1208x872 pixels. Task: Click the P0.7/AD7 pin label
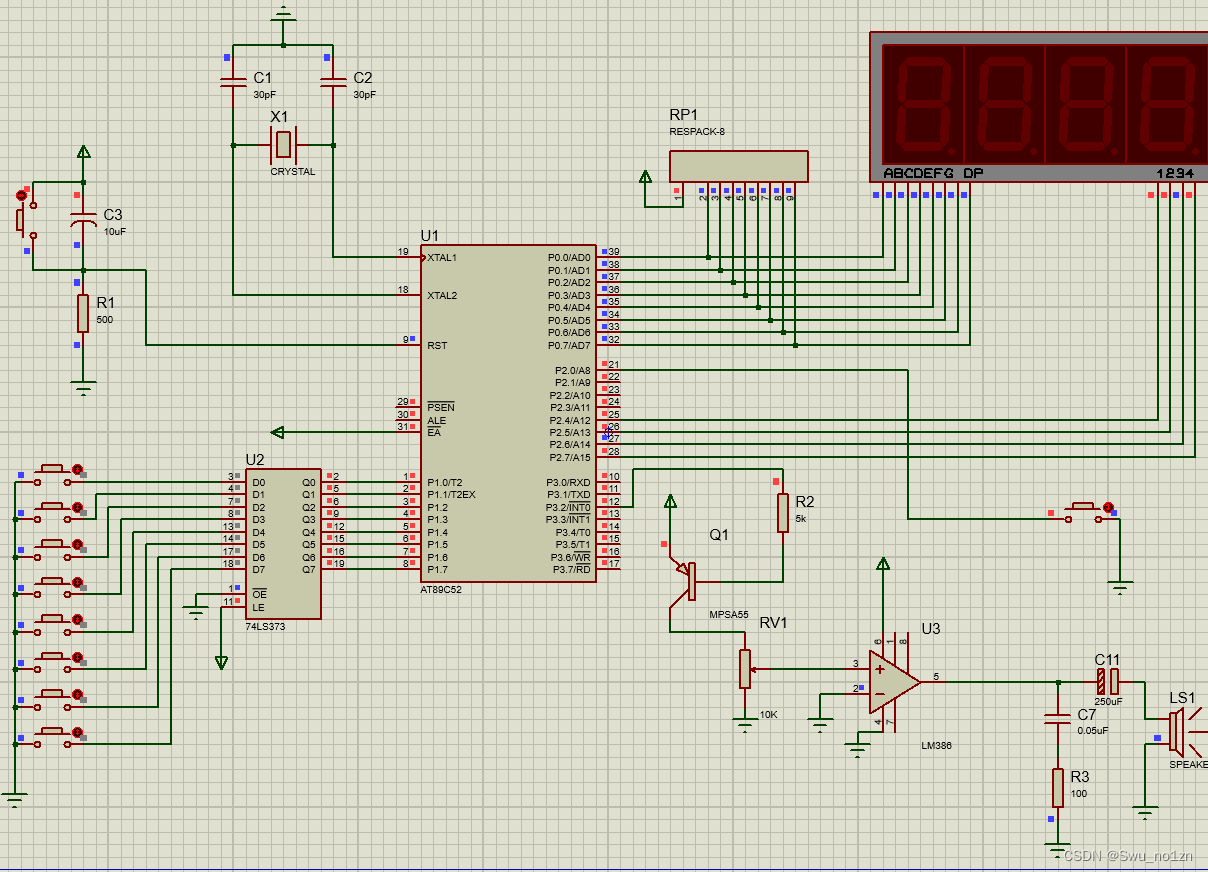tap(569, 345)
